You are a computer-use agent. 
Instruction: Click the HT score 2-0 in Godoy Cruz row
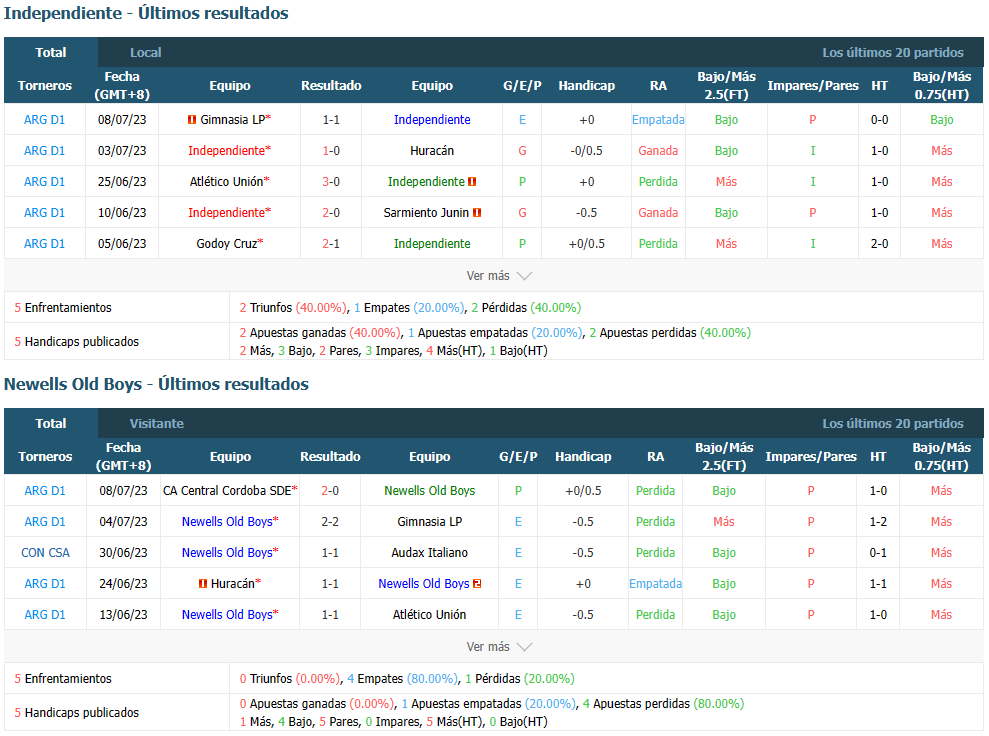880,243
